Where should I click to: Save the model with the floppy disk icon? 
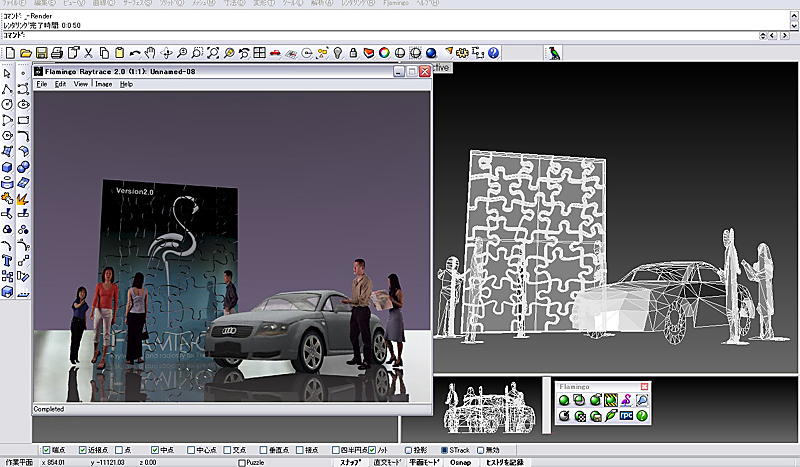click(x=41, y=53)
